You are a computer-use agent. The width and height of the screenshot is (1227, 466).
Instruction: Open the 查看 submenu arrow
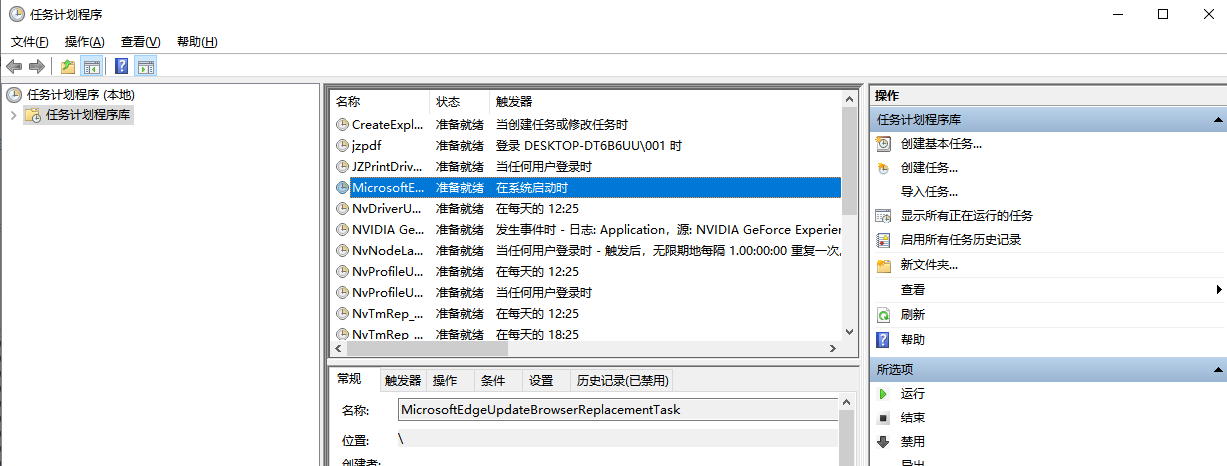1219,290
